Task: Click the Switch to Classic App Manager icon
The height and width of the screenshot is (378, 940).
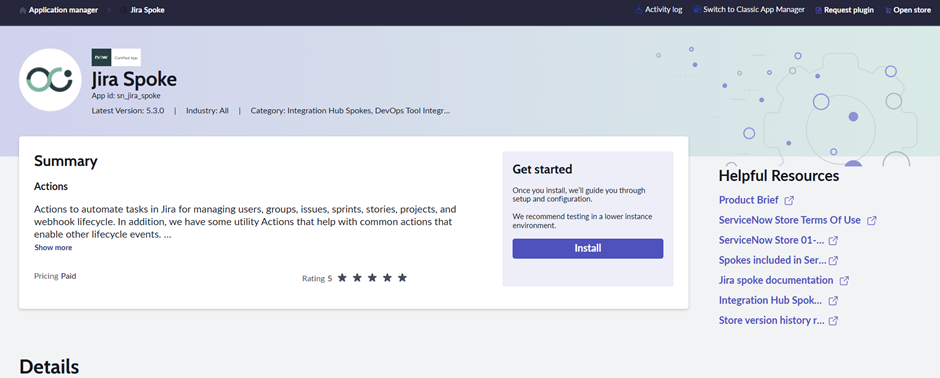Action: pyautogui.click(x=697, y=10)
